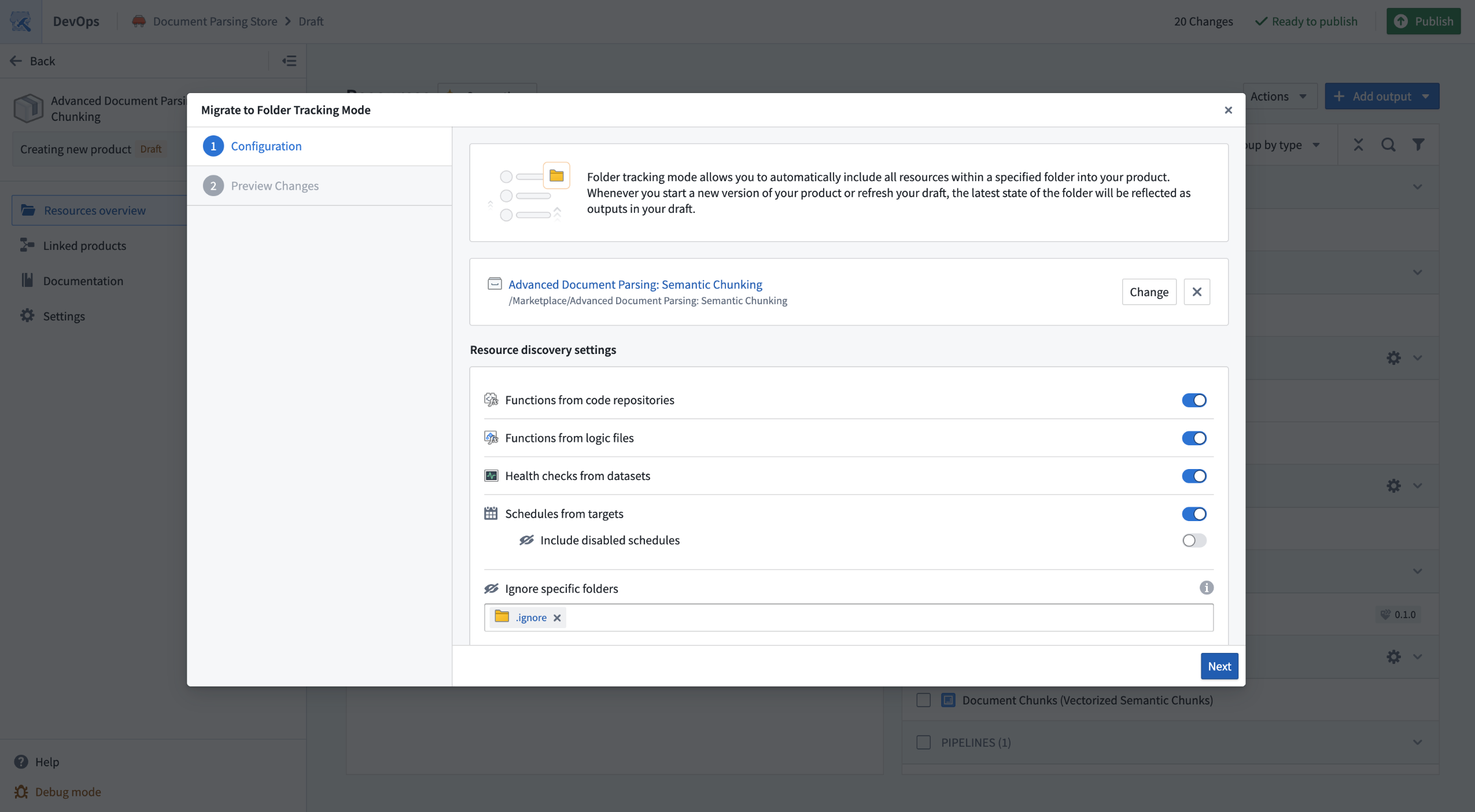Remove the .ignore folder tag
The width and height of the screenshot is (1475, 812).
556,617
